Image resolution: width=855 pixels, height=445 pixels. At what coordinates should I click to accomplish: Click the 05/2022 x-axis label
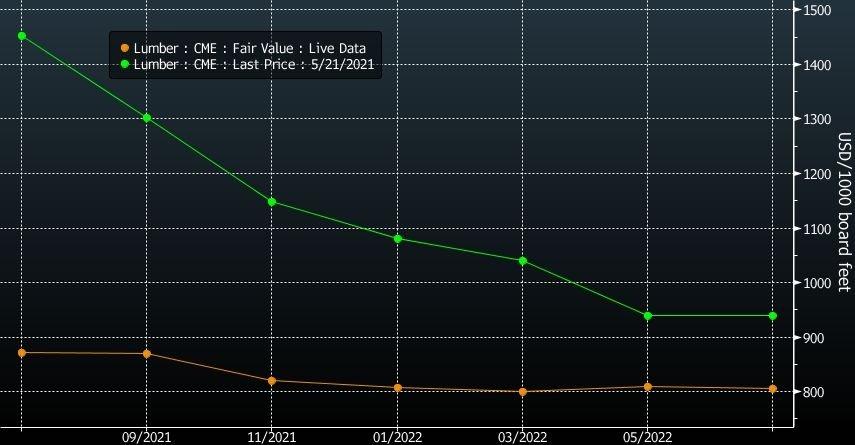coord(648,437)
